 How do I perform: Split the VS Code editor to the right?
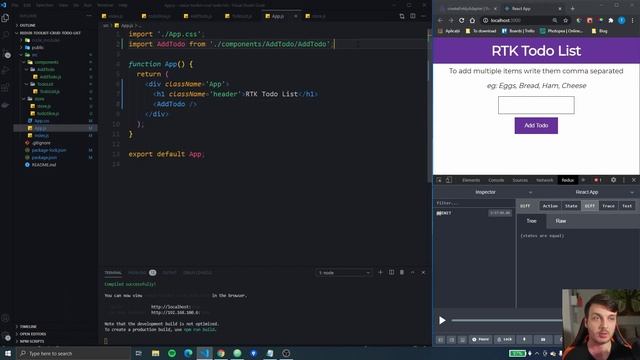[x=413, y=16]
